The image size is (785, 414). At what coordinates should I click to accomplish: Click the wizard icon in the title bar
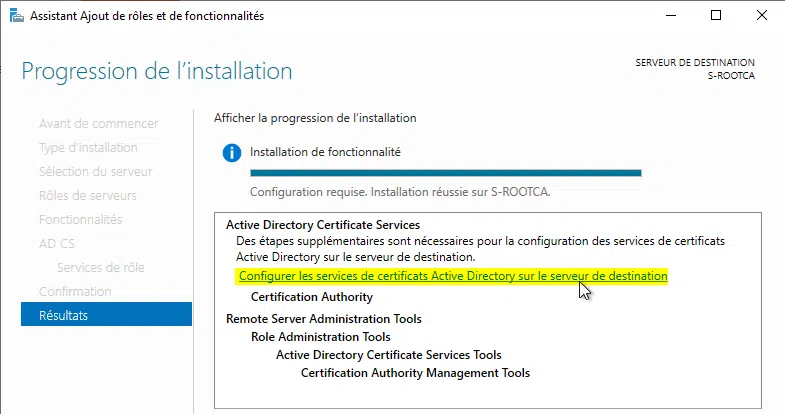coord(17,16)
